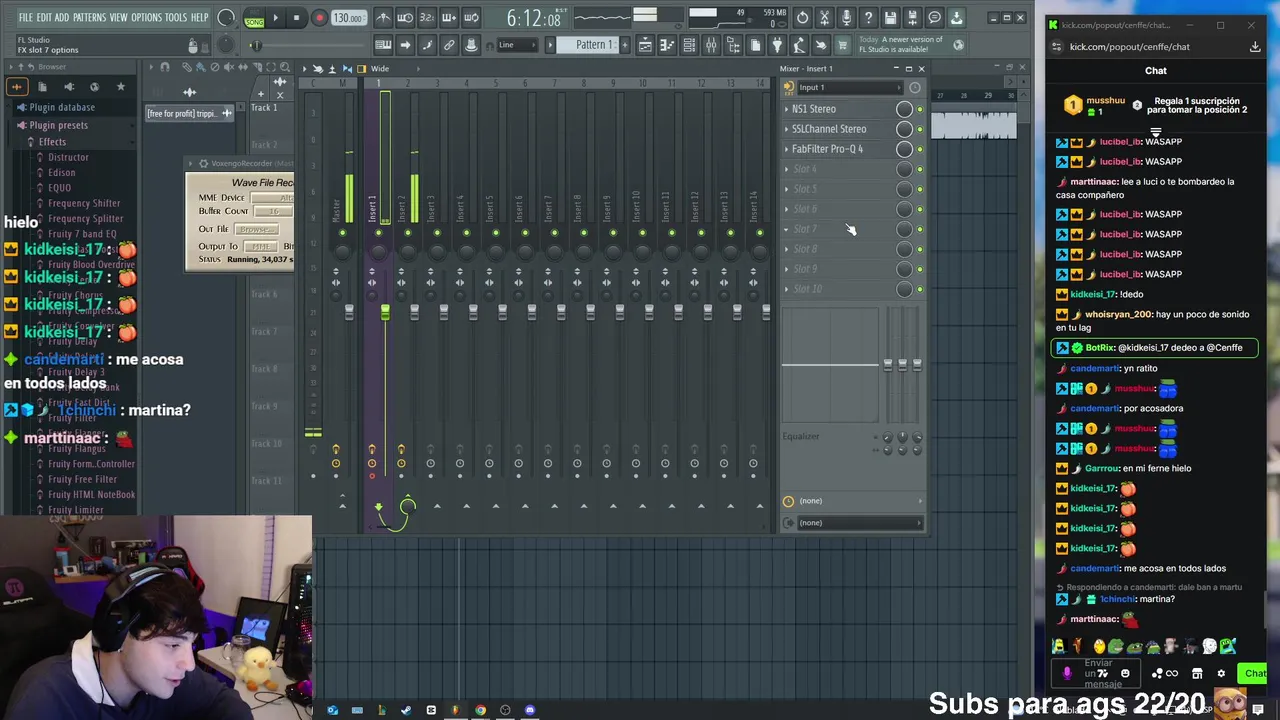Toggle the FabFilter Pro-Q 4 green enable light
This screenshot has height=720, width=1280.
coord(920,149)
